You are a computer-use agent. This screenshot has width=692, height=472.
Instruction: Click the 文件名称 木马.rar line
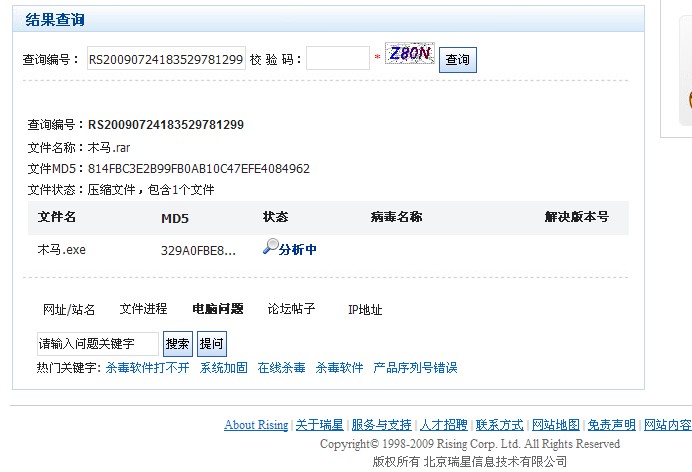click(79, 148)
